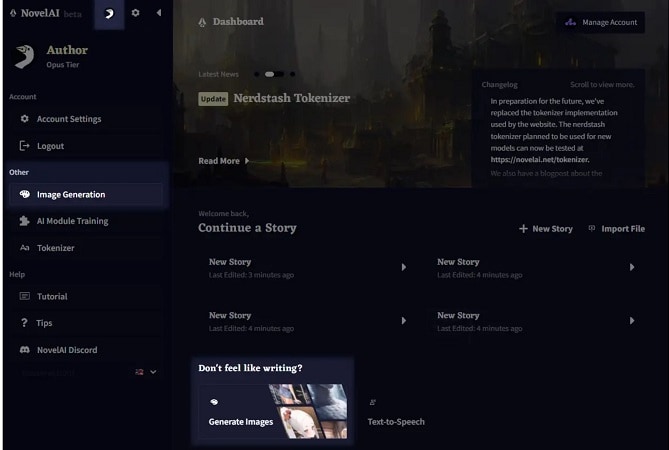
Task: Expand arrow for story edited 3 minutes ago
Action: point(404,267)
